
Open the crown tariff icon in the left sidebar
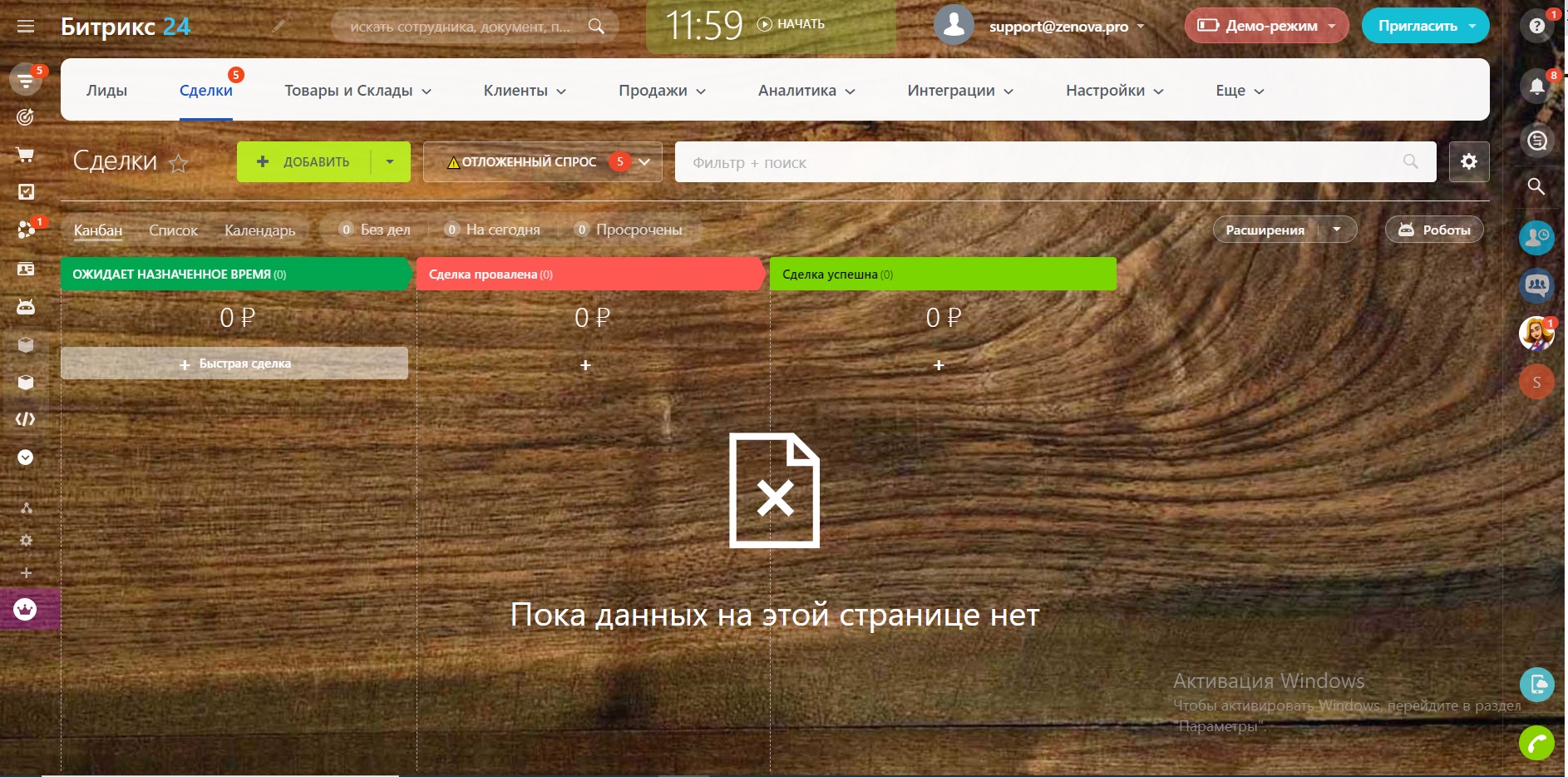(26, 610)
